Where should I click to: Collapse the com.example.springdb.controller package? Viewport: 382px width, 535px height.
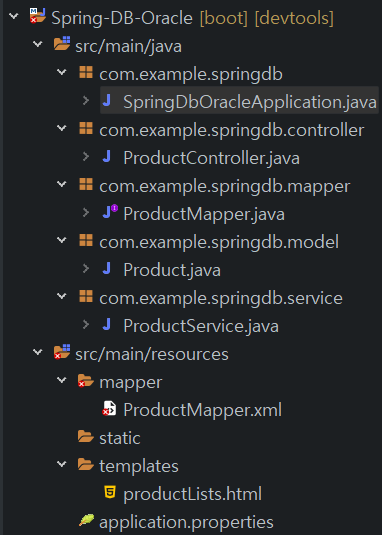coord(61,128)
